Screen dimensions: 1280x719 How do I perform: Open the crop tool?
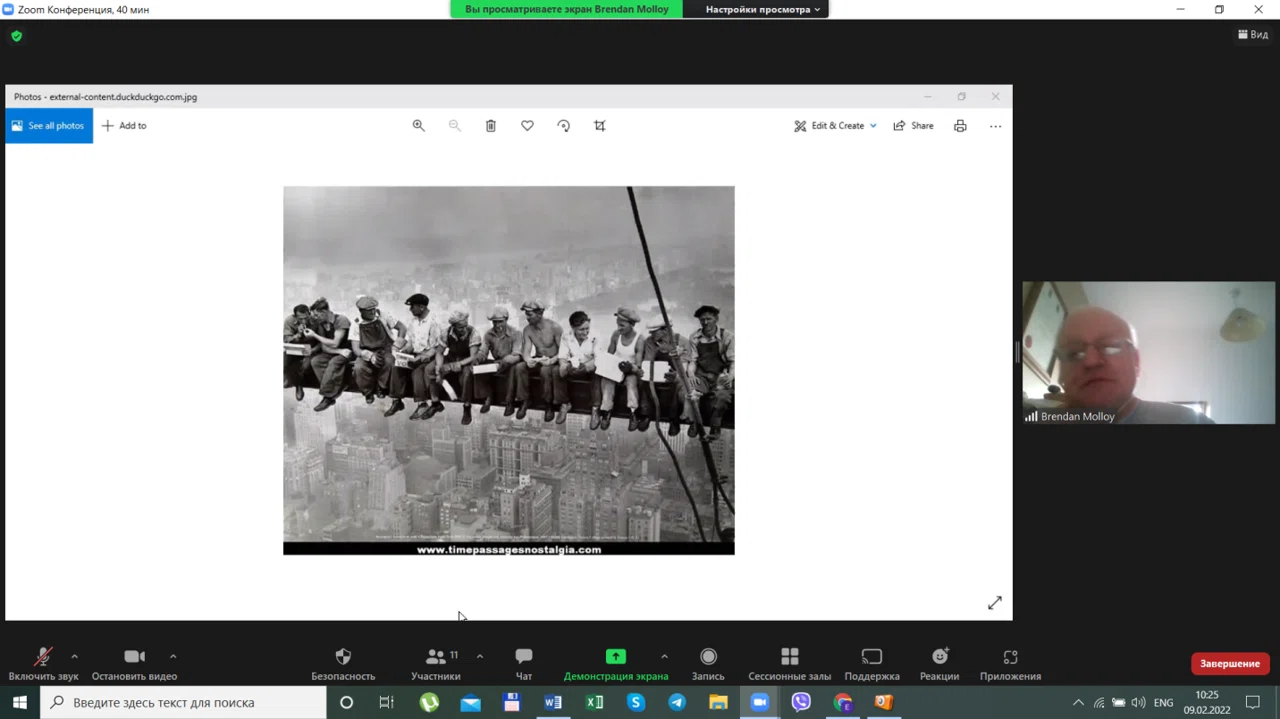pyautogui.click(x=600, y=126)
